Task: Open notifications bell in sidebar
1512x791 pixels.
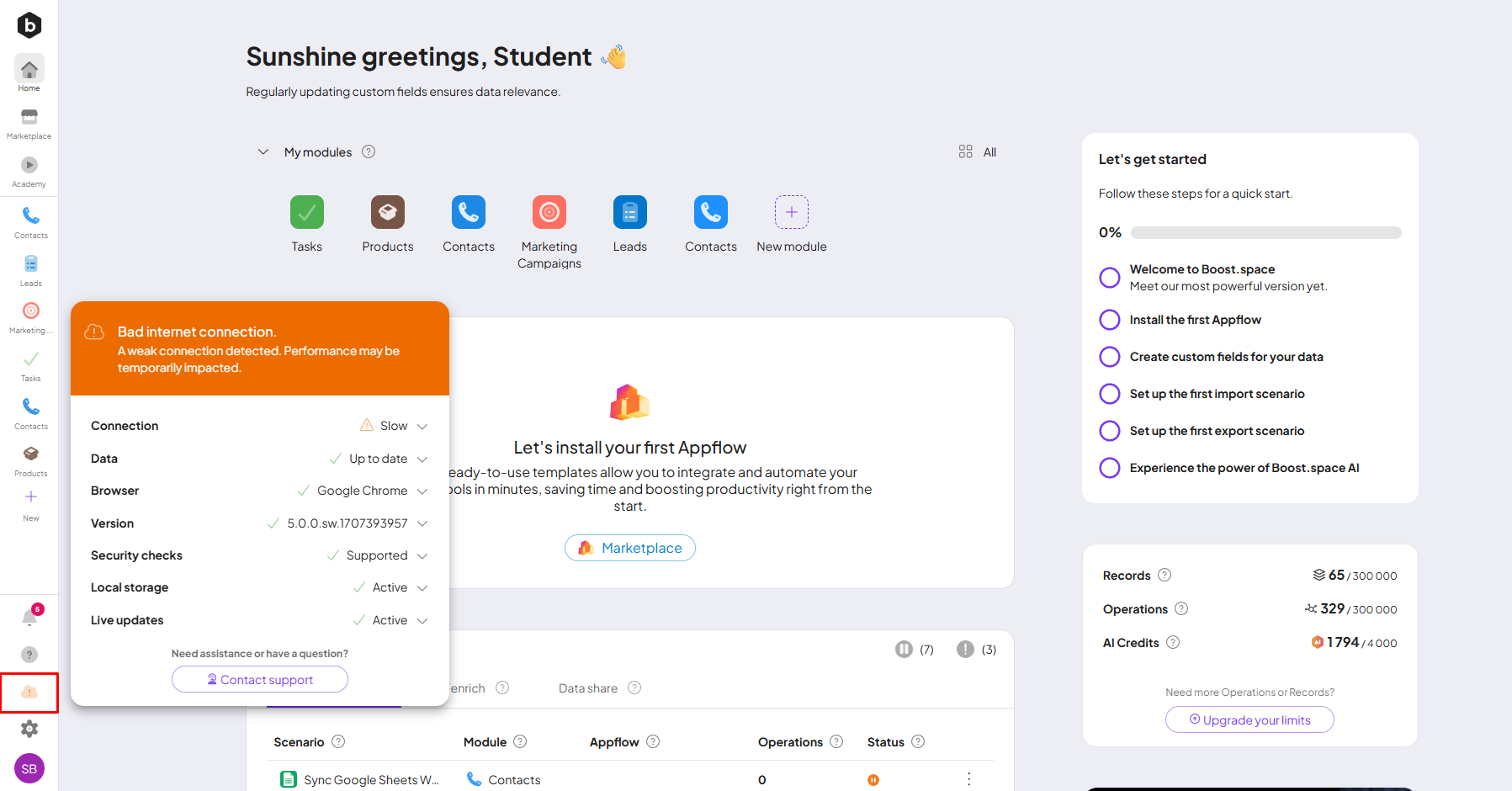Action: tap(29, 618)
